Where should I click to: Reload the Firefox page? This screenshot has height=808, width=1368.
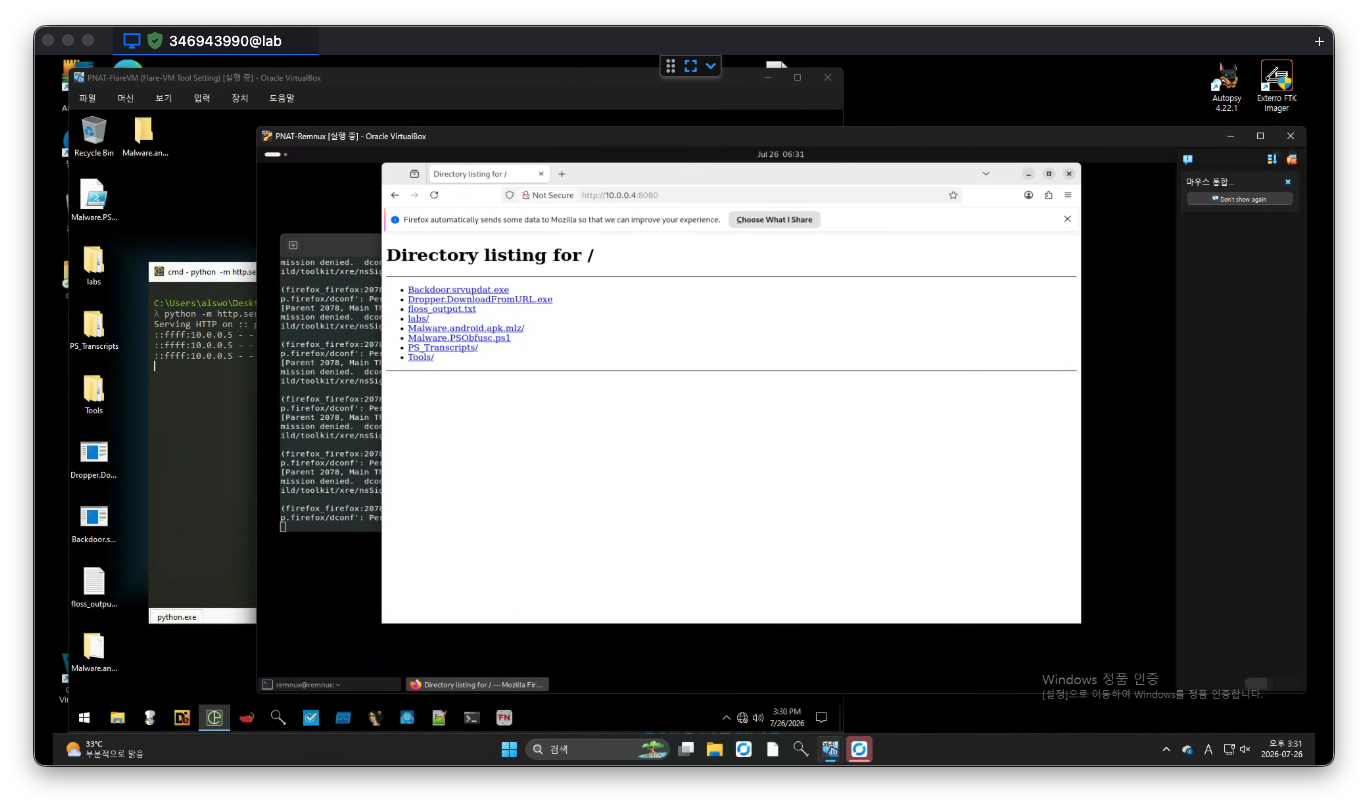(x=434, y=195)
